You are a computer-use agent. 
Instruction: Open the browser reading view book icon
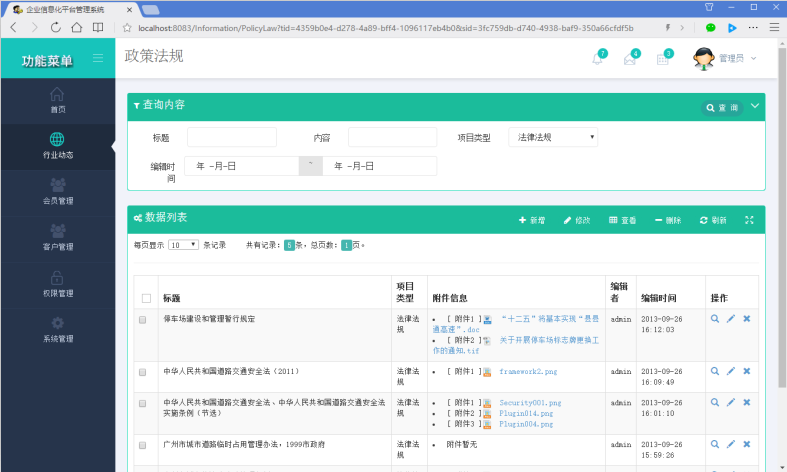point(98,28)
